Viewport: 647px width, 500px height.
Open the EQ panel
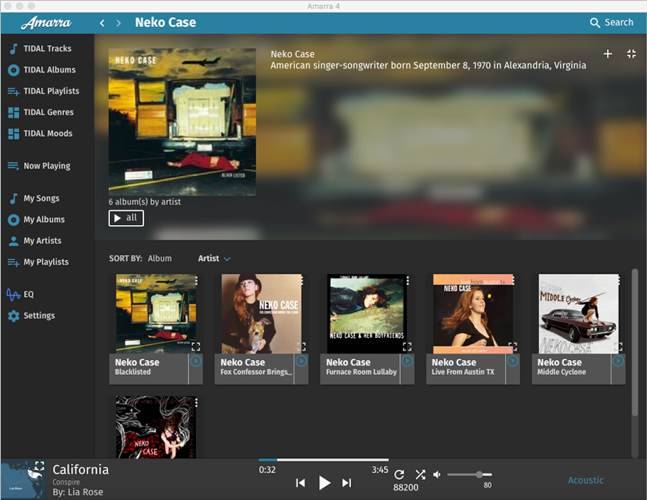click(28, 294)
